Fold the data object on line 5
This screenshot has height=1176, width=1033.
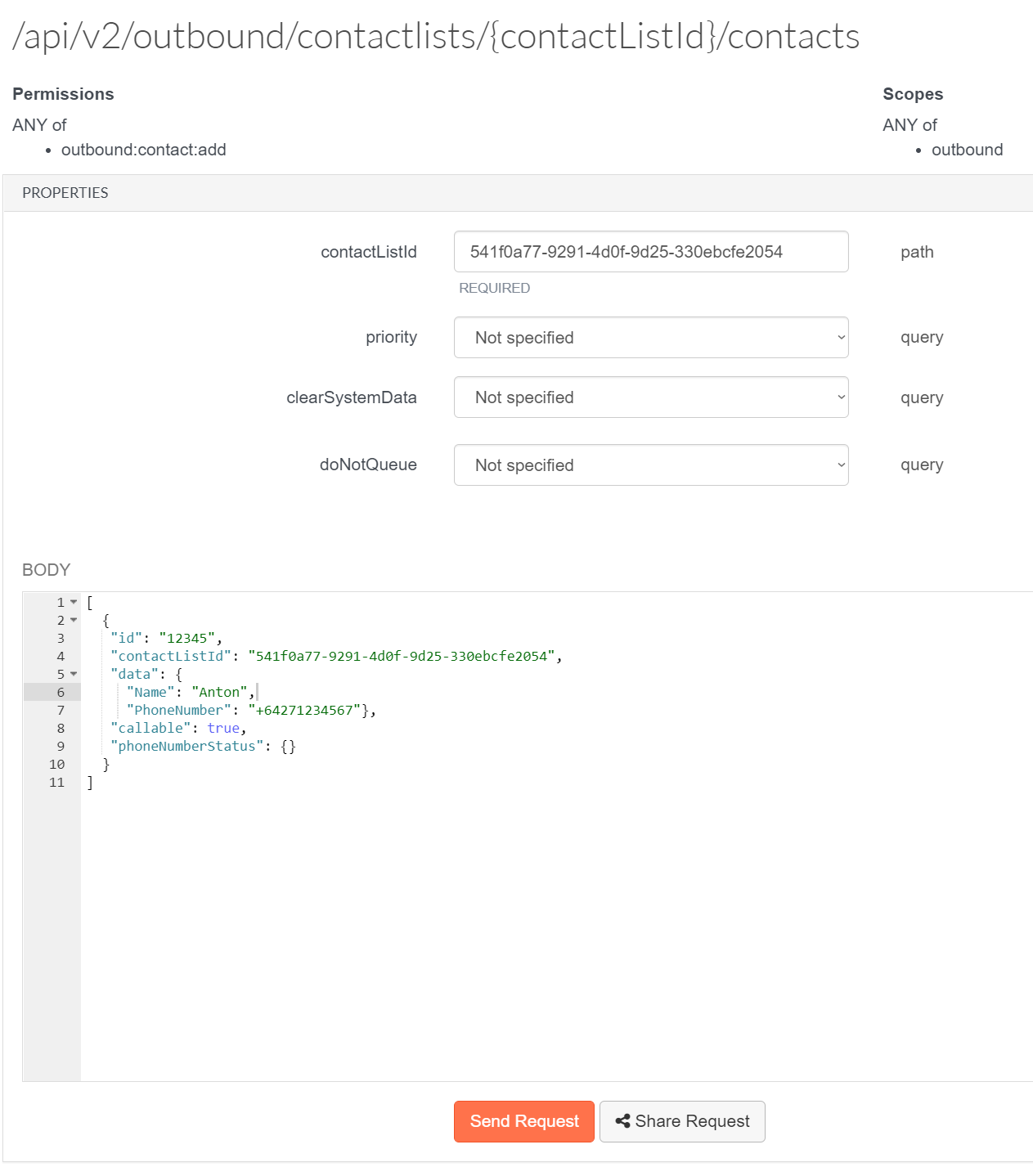74,674
